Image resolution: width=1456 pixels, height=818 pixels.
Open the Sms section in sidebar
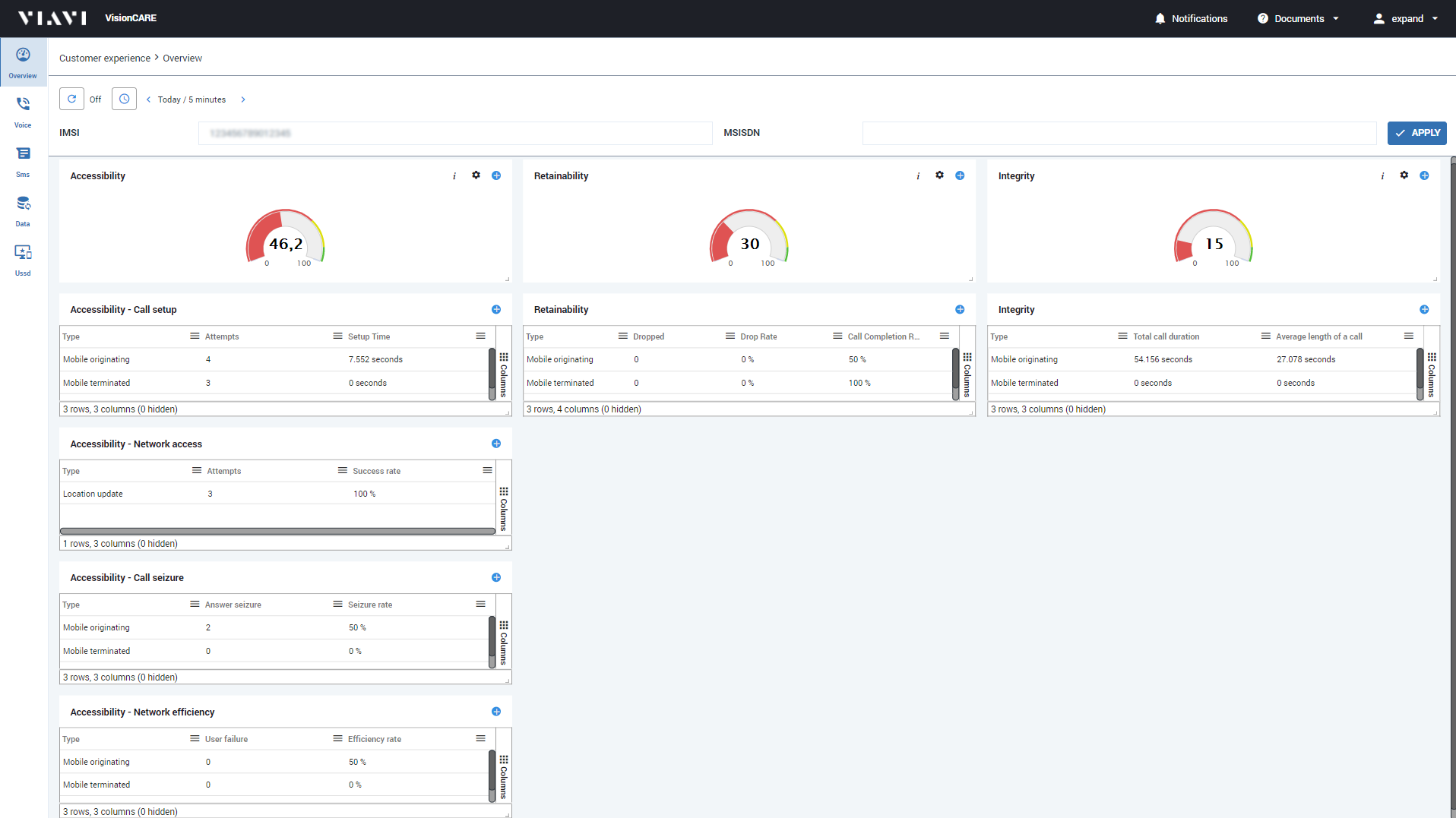pos(23,160)
